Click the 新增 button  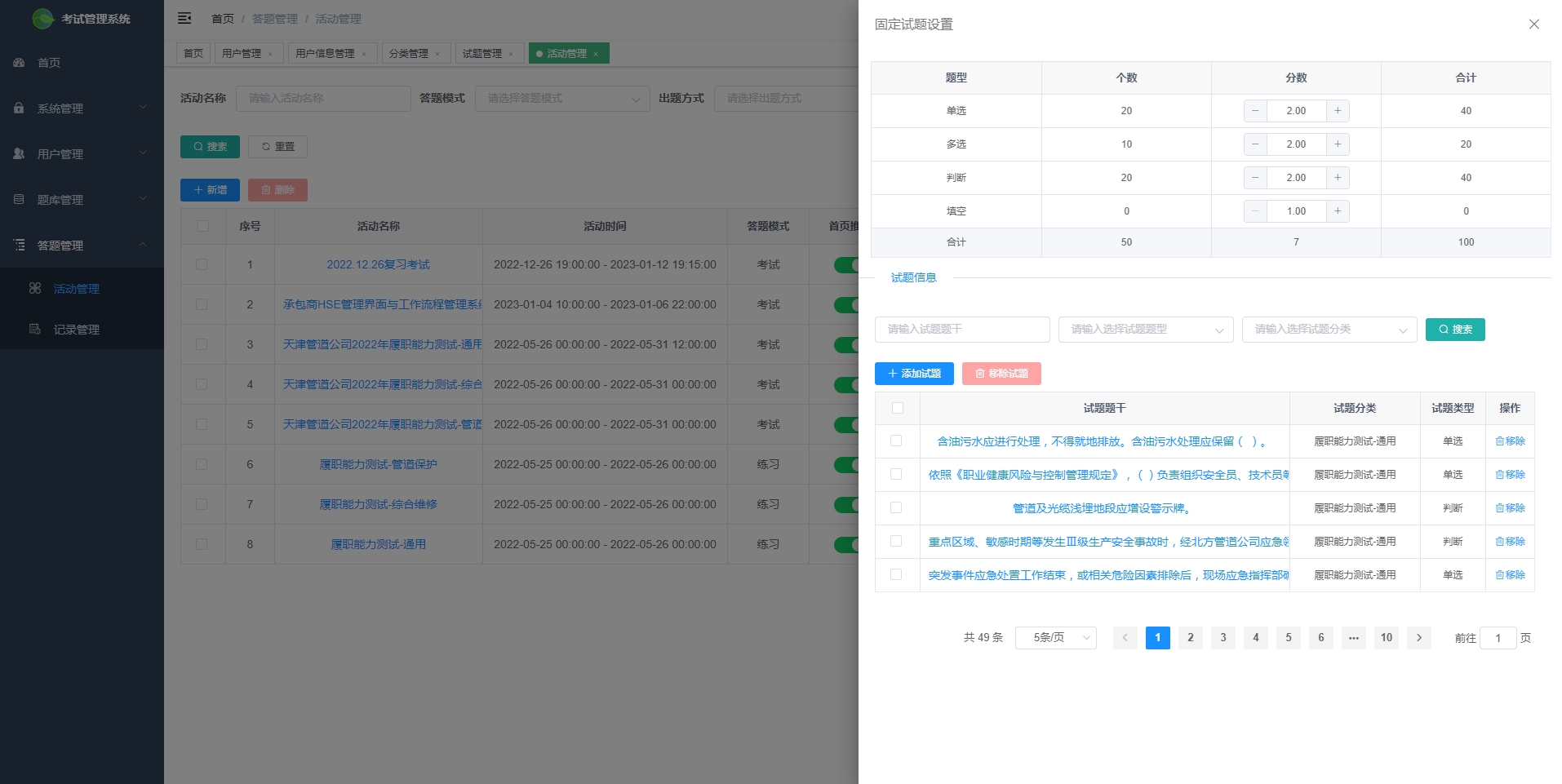[x=210, y=190]
